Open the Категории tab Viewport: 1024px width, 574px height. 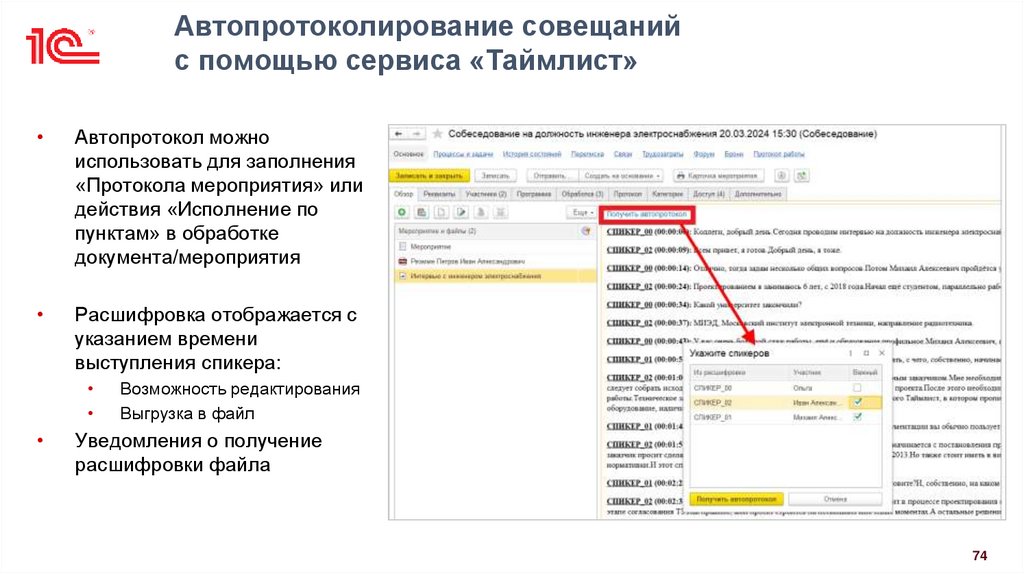667,194
